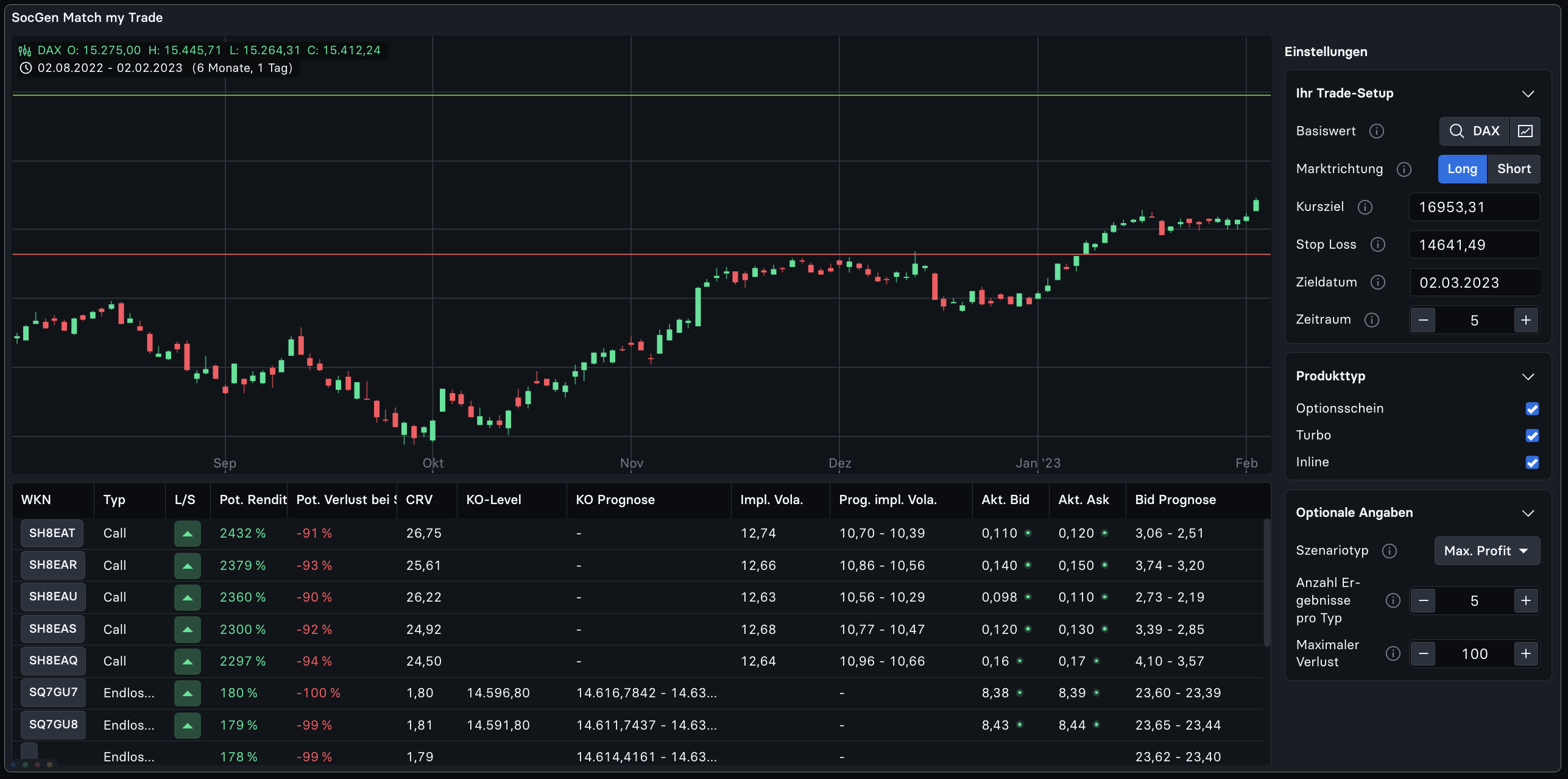The width and height of the screenshot is (1568, 779).
Task: Decrease Anzahl Ergebnisse pro Typ with minus
Action: [1423, 601]
